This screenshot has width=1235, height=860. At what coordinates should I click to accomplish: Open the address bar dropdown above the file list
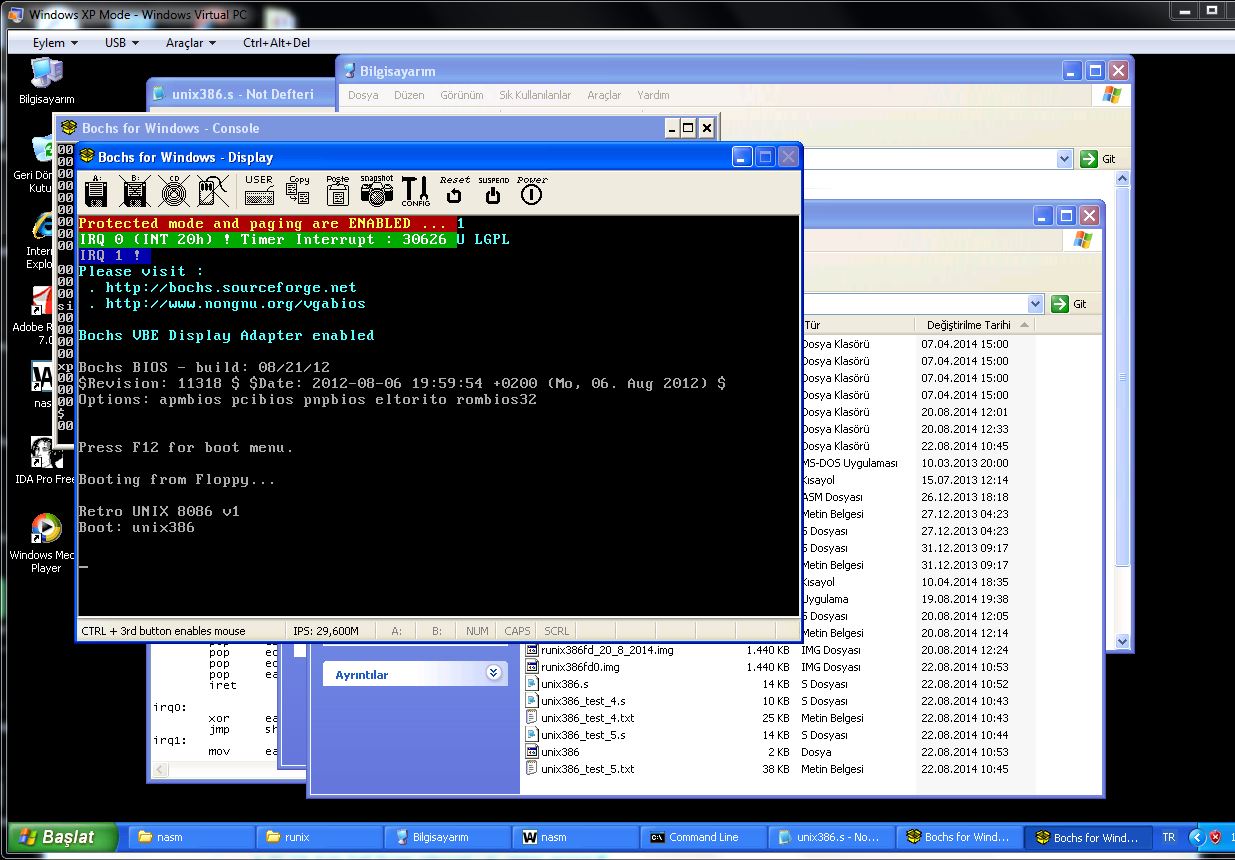pos(1035,304)
